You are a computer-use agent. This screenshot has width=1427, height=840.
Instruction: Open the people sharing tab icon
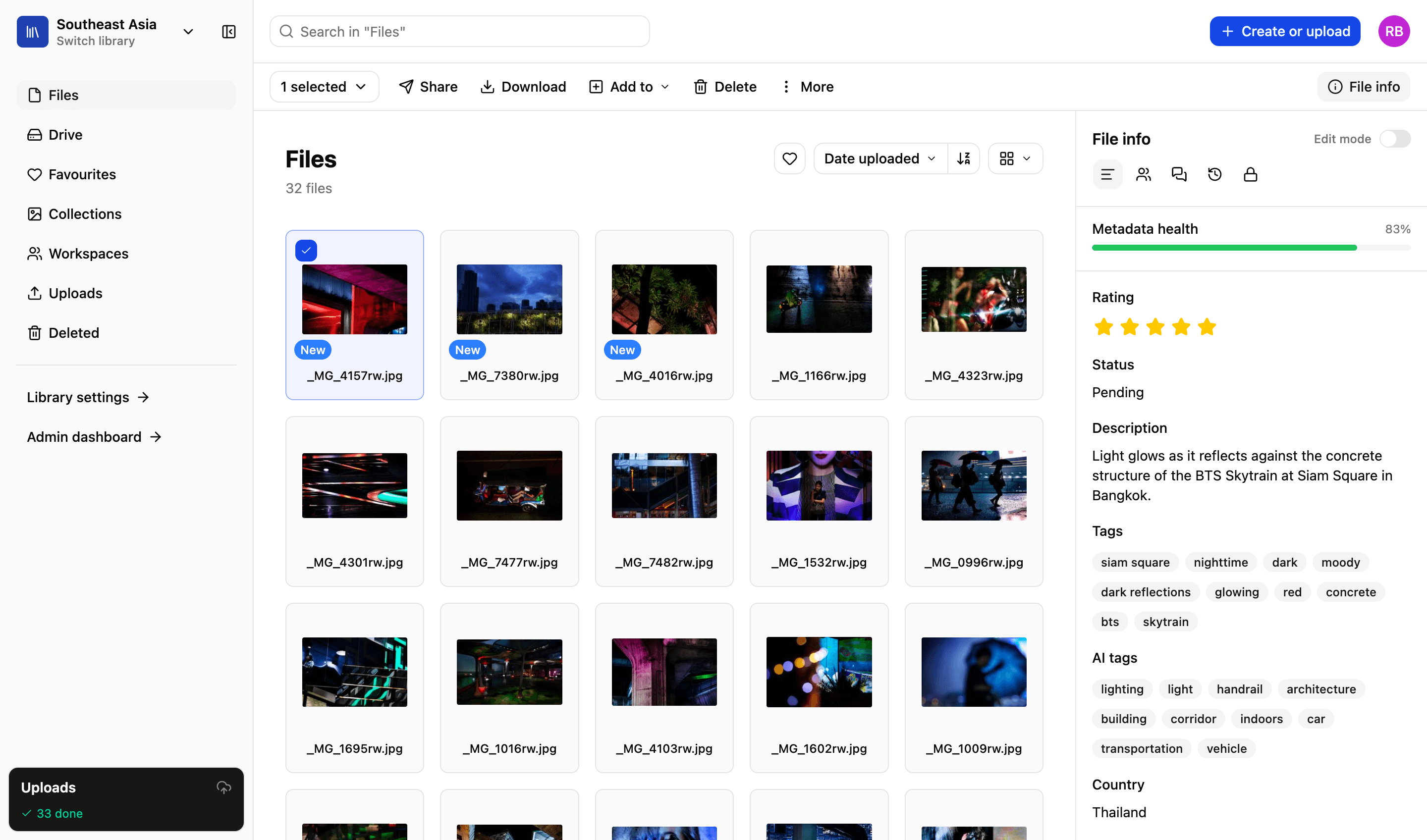(x=1143, y=174)
